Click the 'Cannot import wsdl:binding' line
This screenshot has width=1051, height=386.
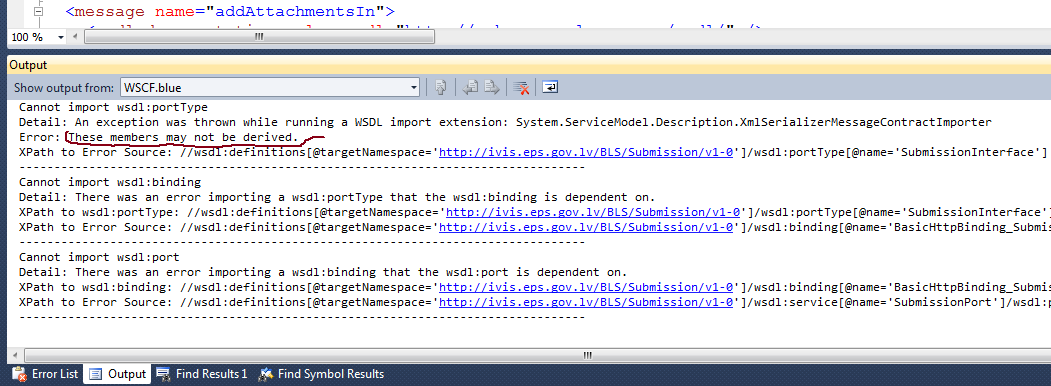110,182
